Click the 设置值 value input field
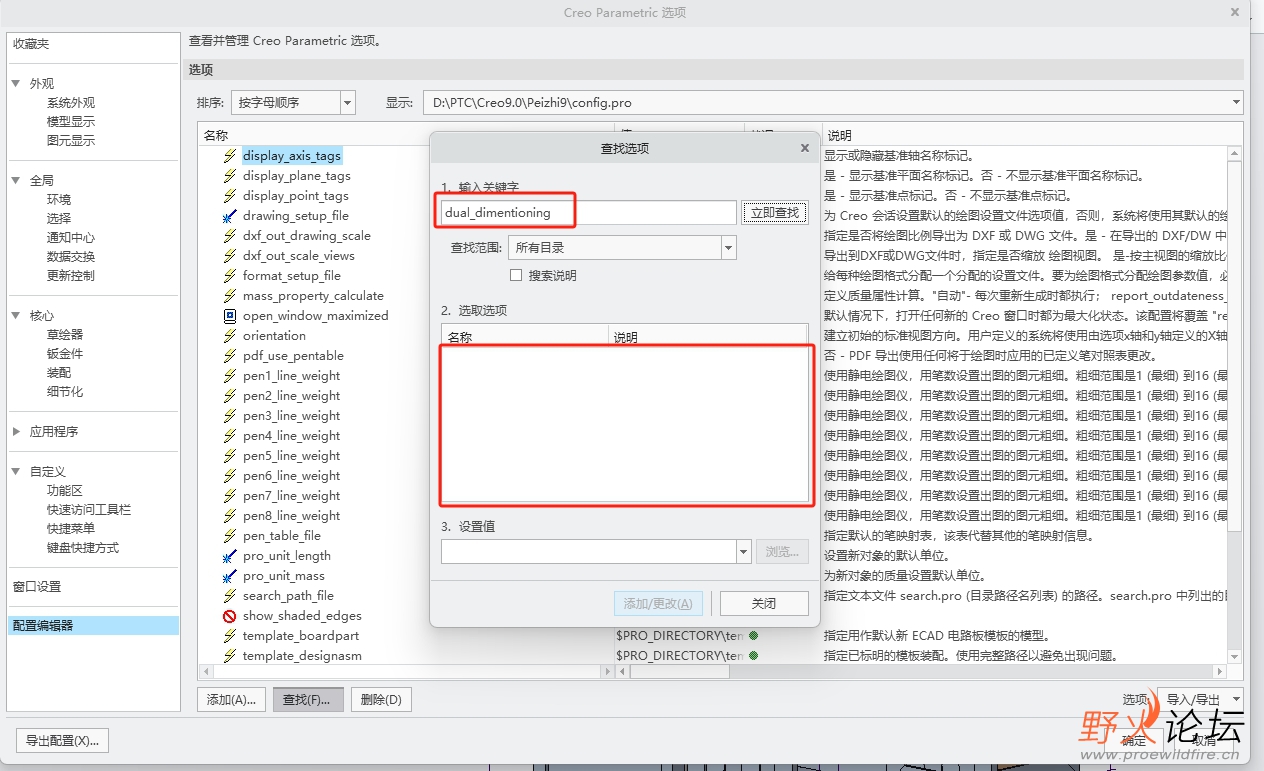This screenshot has width=1264, height=771. (588, 551)
